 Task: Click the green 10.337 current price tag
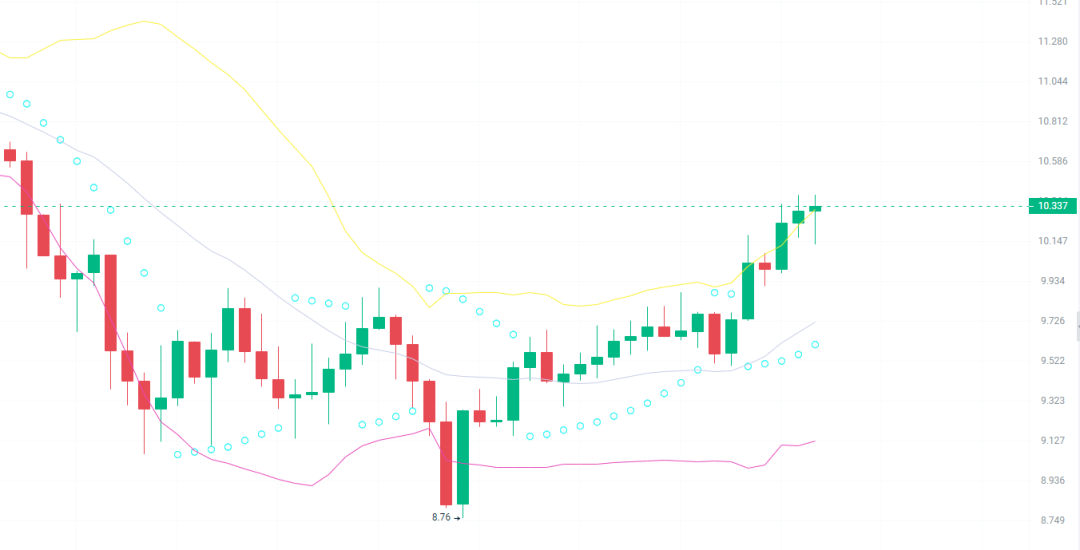1053,206
